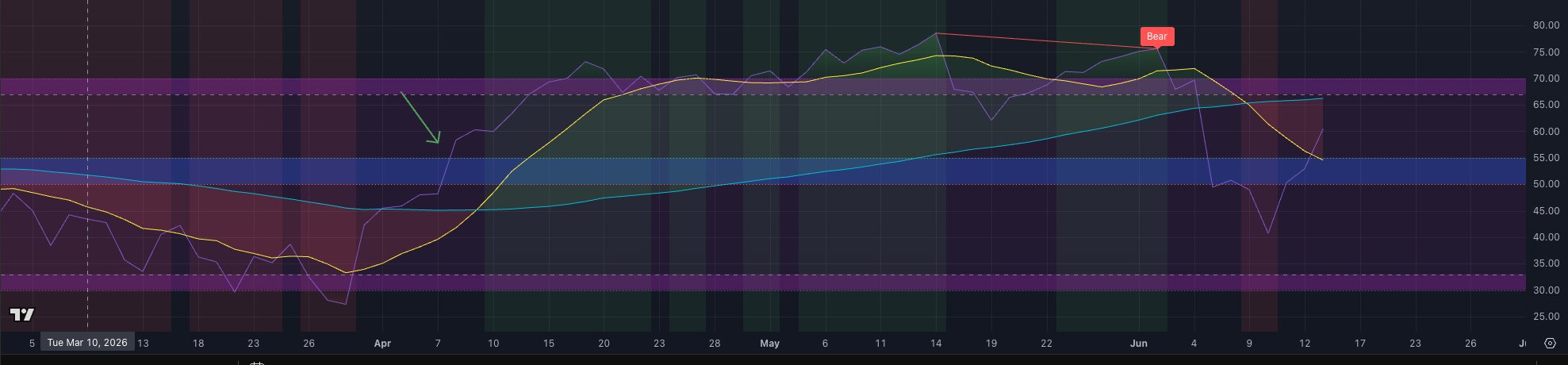Click the 25.00 price scale value
The height and width of the screenshot is (365, 1568).
click(1546, 317)
